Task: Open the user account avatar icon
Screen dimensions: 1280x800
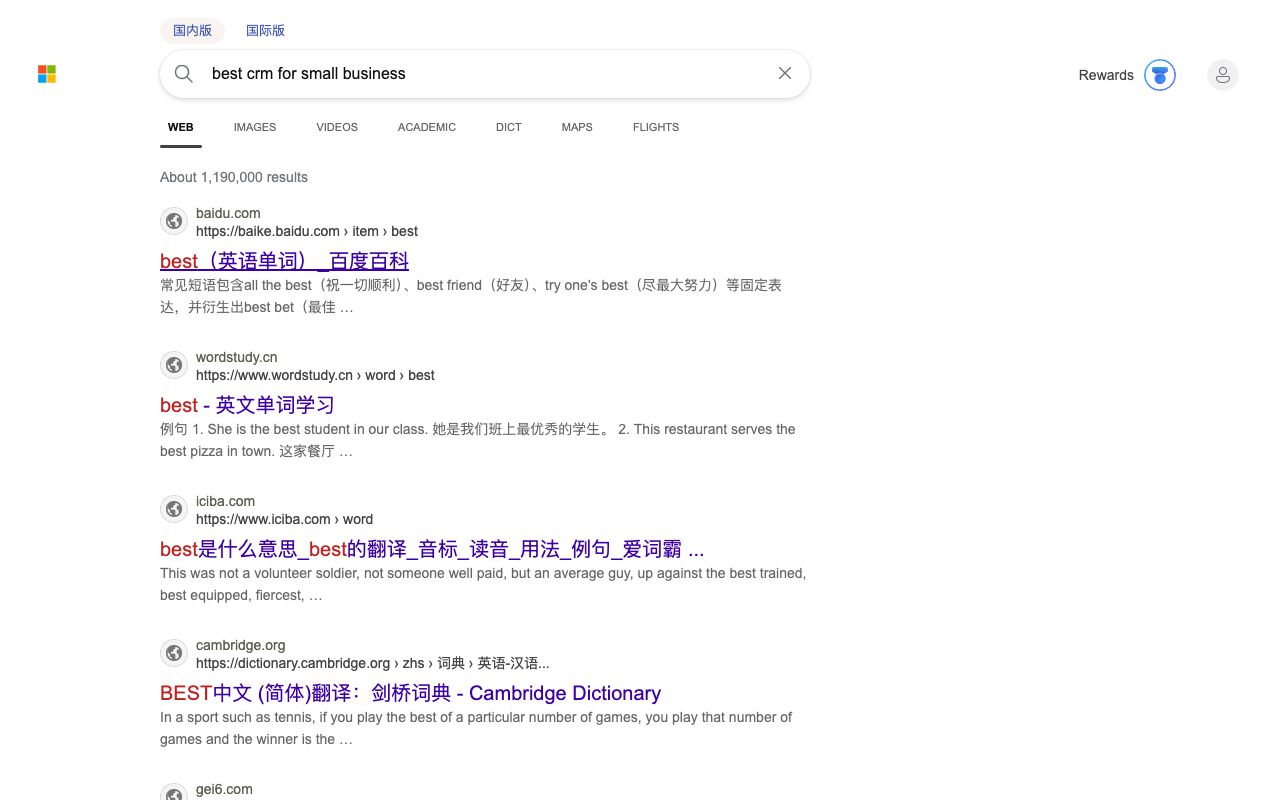Action: point(1223,75)
